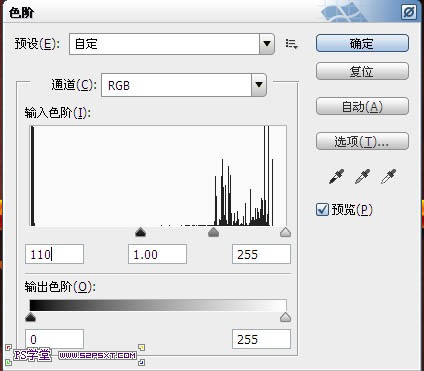
Task: Click the output highlight field 255
Action: tap(261, 339)
